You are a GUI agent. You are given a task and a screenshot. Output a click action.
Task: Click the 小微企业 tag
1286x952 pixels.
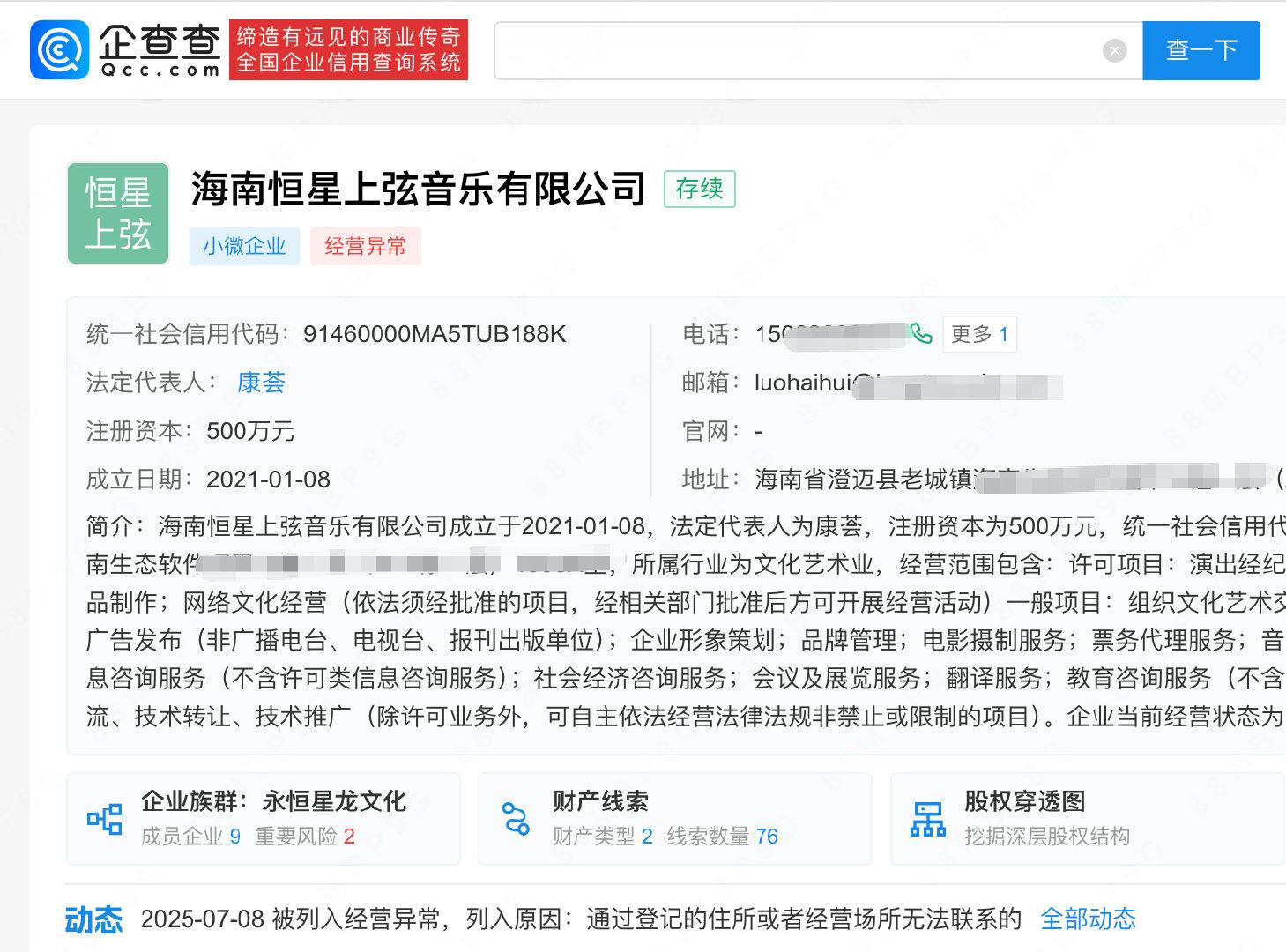244,246
